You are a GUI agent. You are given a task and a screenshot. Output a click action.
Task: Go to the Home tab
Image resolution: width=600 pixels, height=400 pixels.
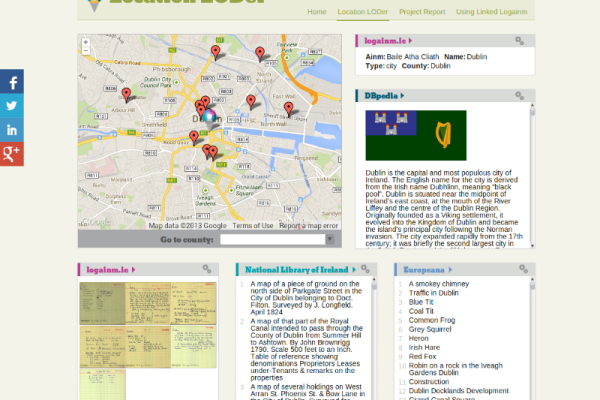317,12
